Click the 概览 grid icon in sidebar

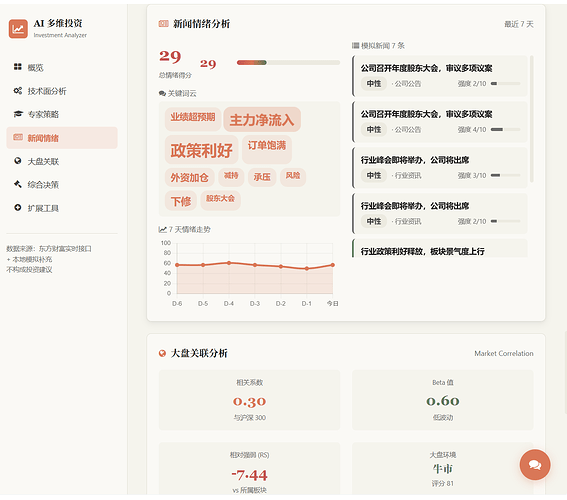click(18, 67)
